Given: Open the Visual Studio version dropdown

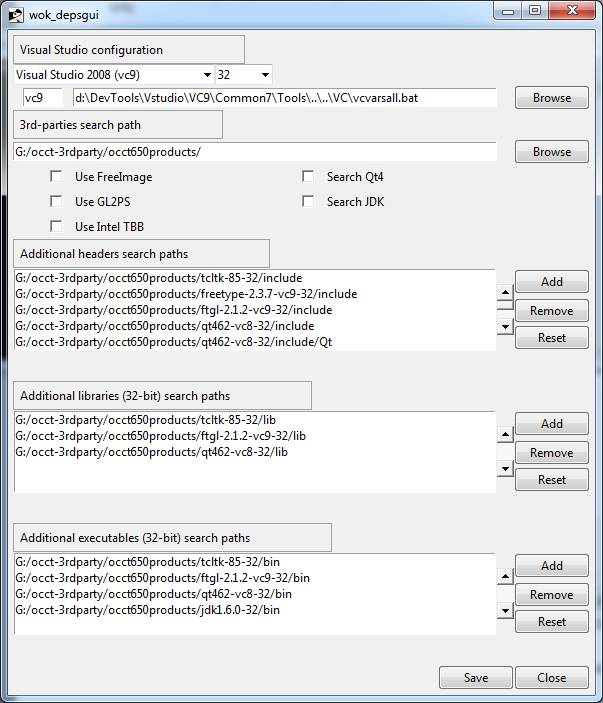Looking at the screenshot, I should [207, 75].
